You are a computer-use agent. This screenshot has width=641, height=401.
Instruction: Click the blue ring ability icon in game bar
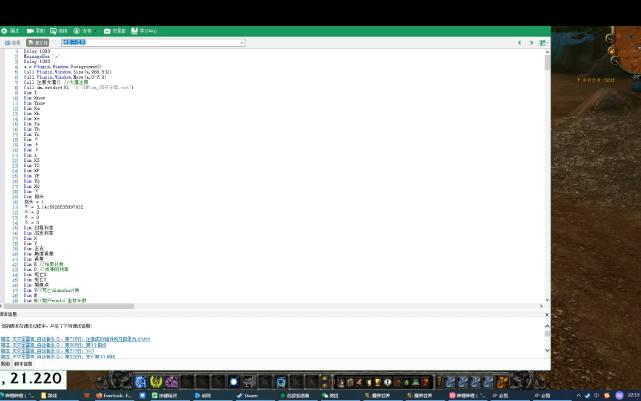coord(281,382)
